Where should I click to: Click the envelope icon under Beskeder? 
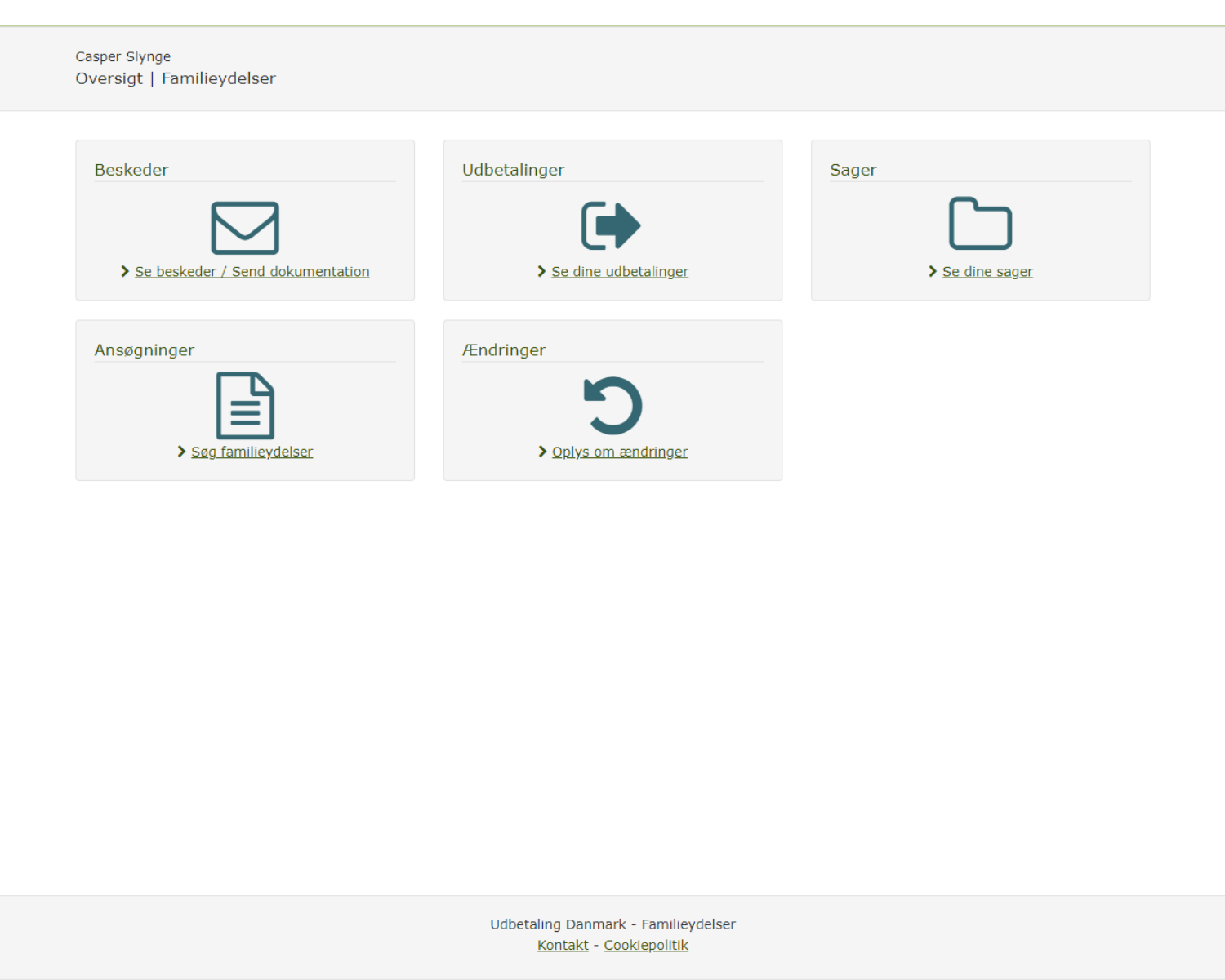pos(245,228)
